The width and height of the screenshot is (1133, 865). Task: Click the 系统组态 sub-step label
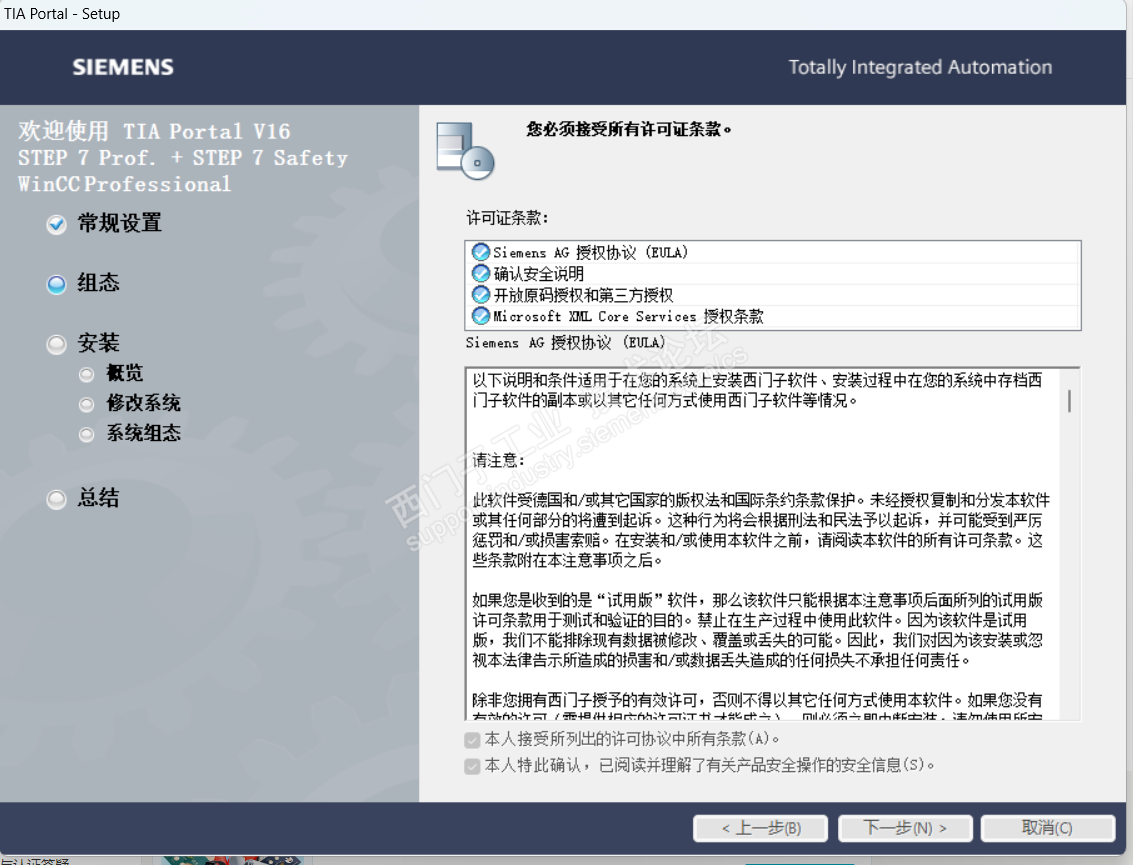(x=143, y=433)
